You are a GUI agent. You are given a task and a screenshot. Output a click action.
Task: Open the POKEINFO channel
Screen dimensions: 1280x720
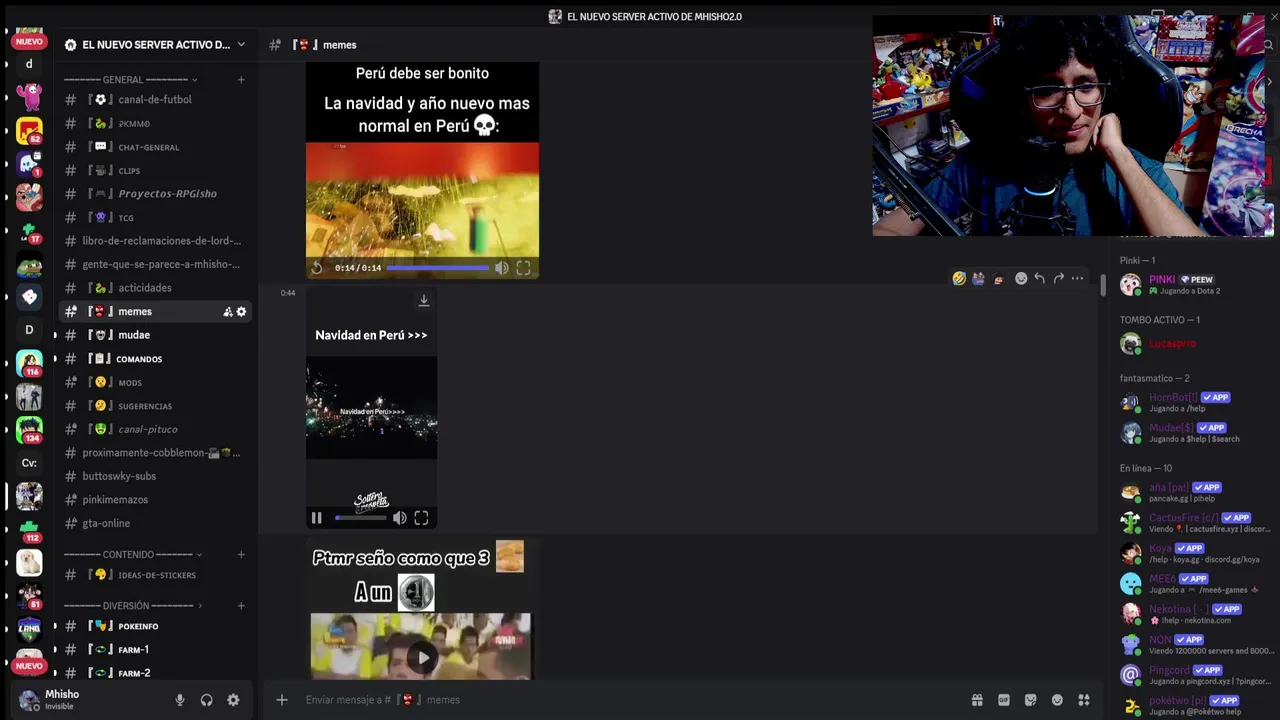click(x=153, y=626)
